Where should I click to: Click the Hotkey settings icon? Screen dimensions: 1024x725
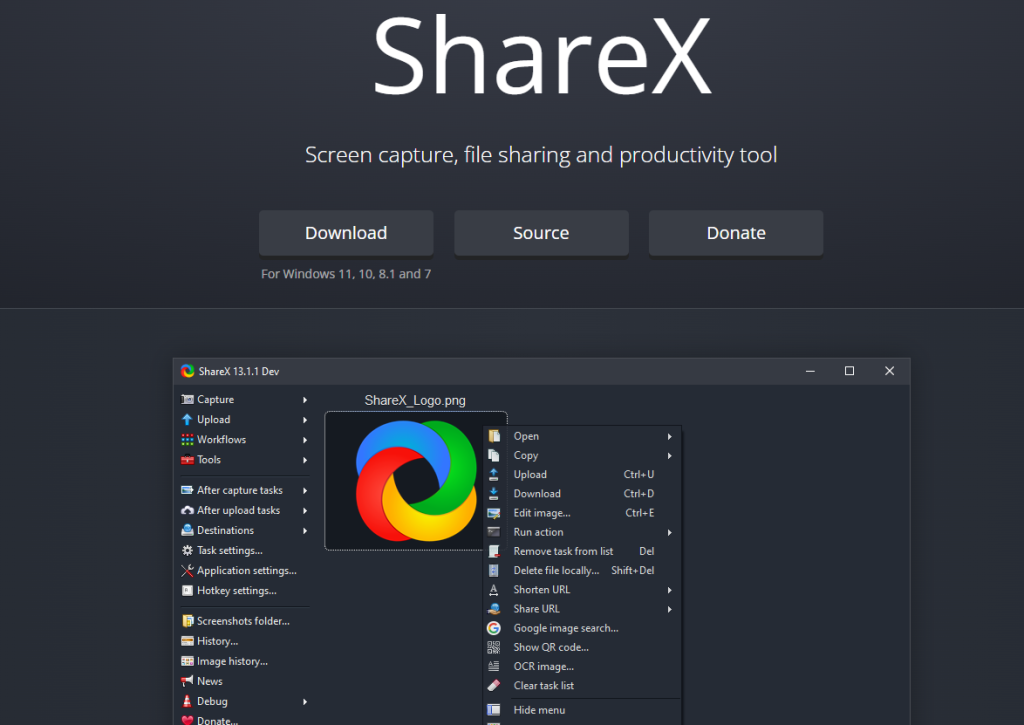click(x=187, y=590)
